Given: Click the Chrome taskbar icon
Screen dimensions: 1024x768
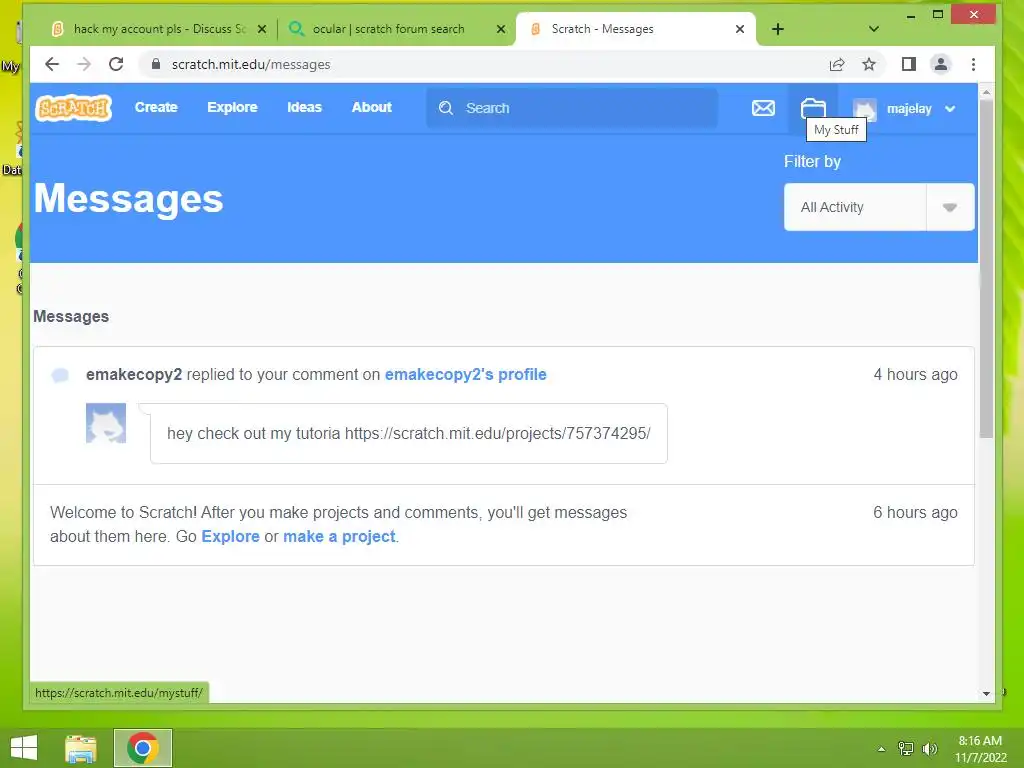Looking at the screenshot, I should pyautogui.click(x=143, y=748).
